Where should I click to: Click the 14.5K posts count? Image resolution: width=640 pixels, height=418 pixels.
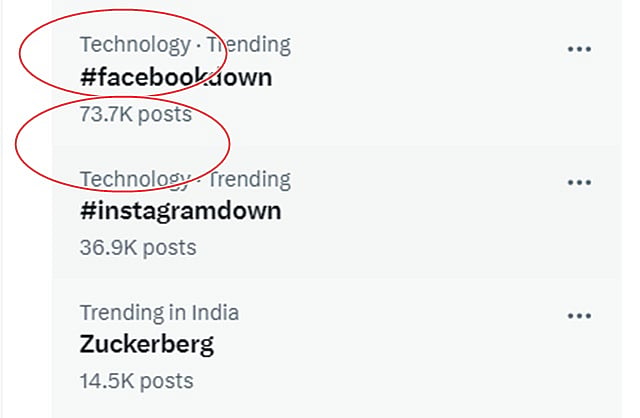coord(136,381)
